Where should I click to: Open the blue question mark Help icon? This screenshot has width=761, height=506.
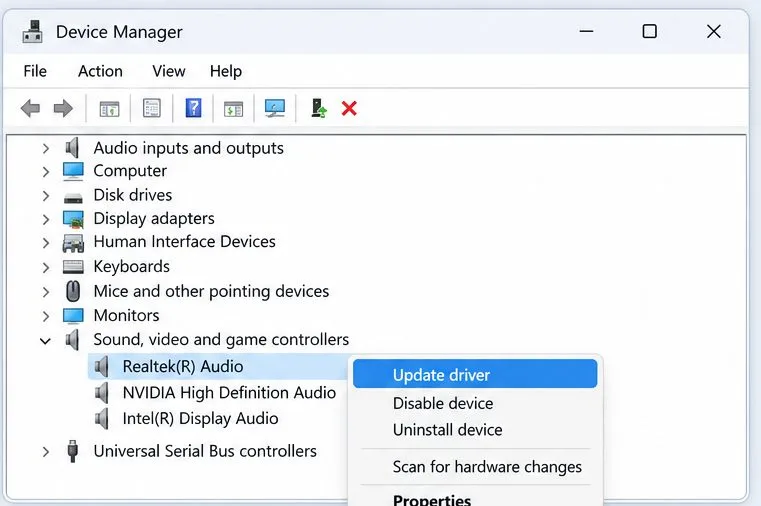pos(194,108)
